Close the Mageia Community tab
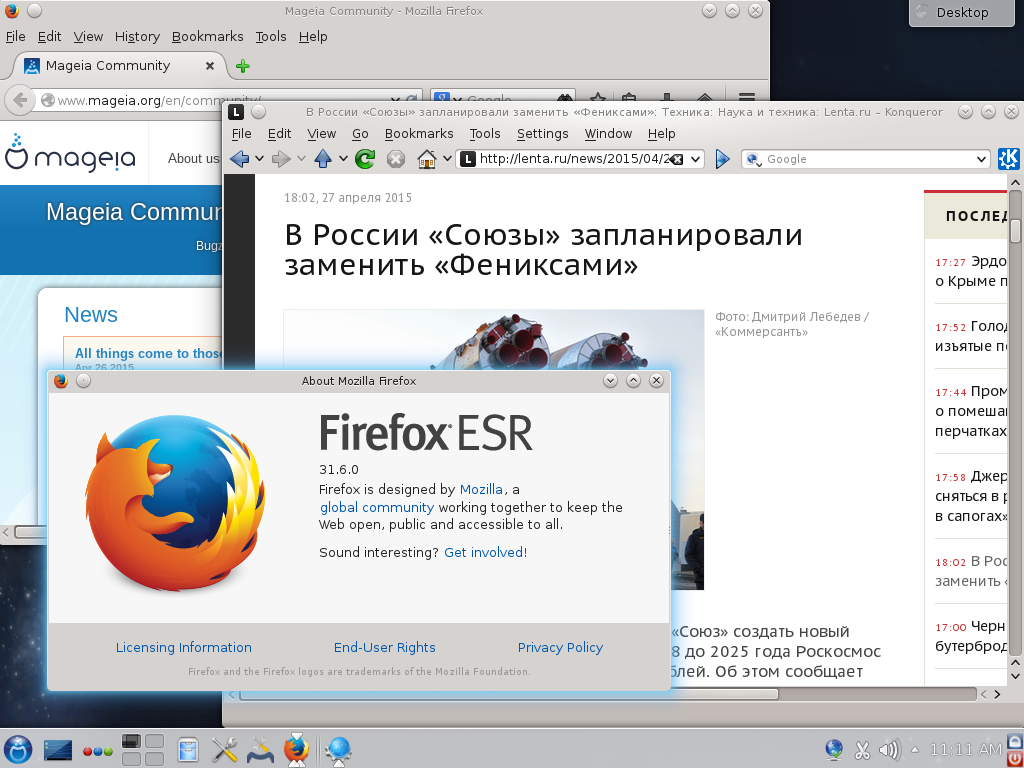This screenshot has width=1024, height=768. tap(210, 66)
